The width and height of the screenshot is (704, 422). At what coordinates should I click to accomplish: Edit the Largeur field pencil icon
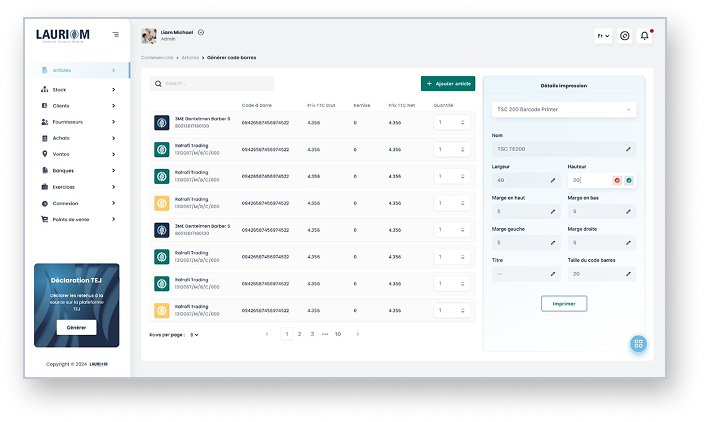pos(553,180)
